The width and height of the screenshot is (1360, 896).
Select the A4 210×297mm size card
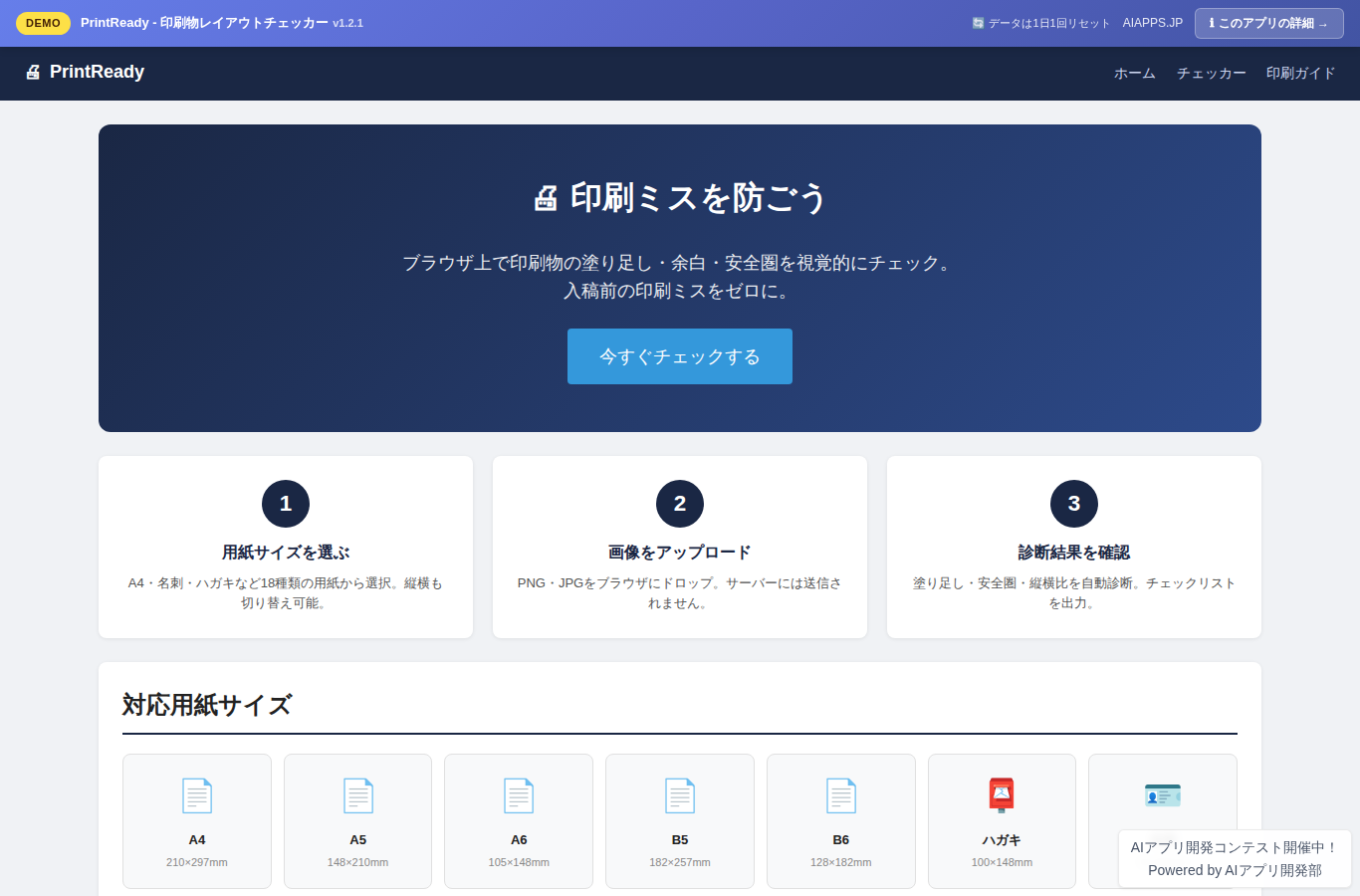click(x=197, y=821)
